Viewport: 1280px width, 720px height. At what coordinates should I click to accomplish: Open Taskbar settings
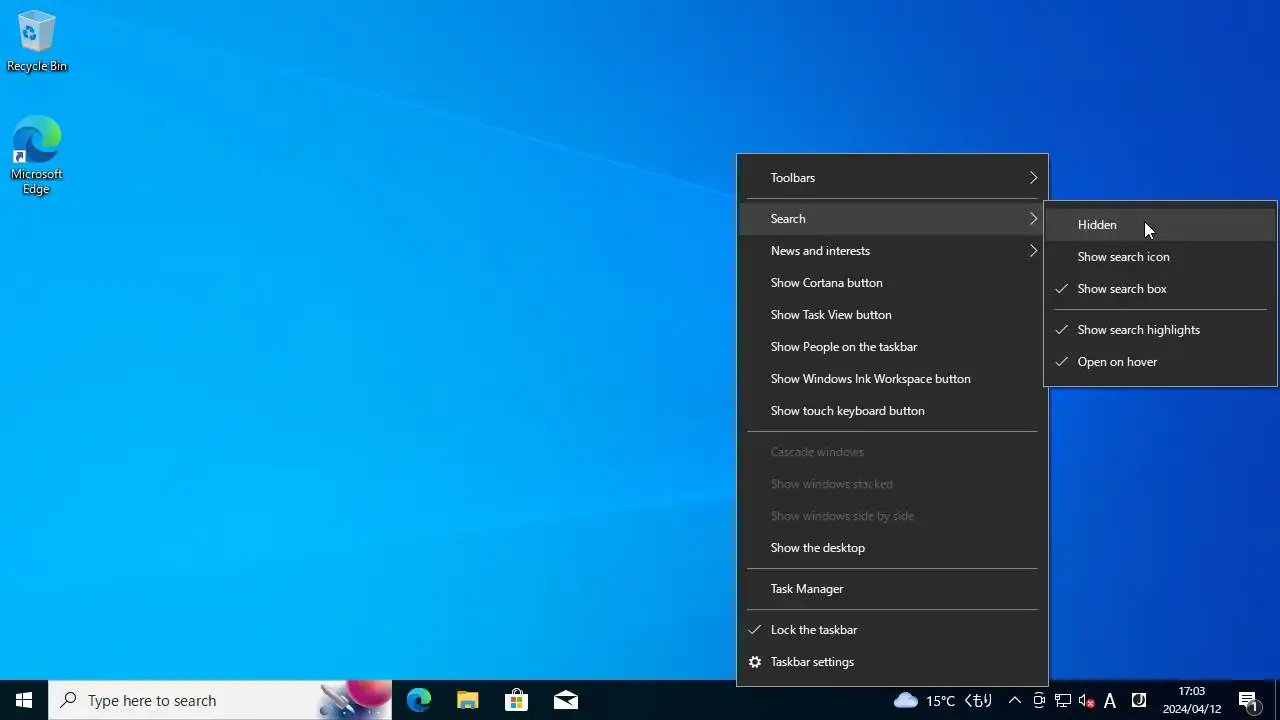point(892,662)
